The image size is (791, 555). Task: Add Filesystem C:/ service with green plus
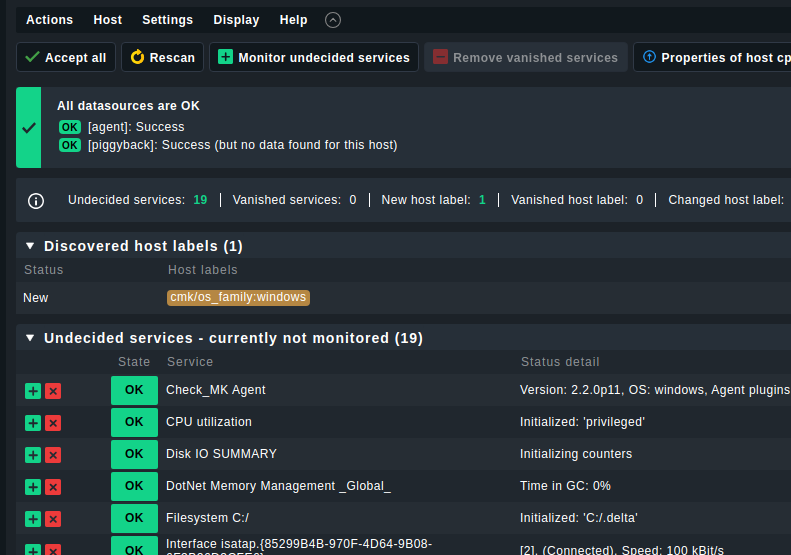point(33,519)
